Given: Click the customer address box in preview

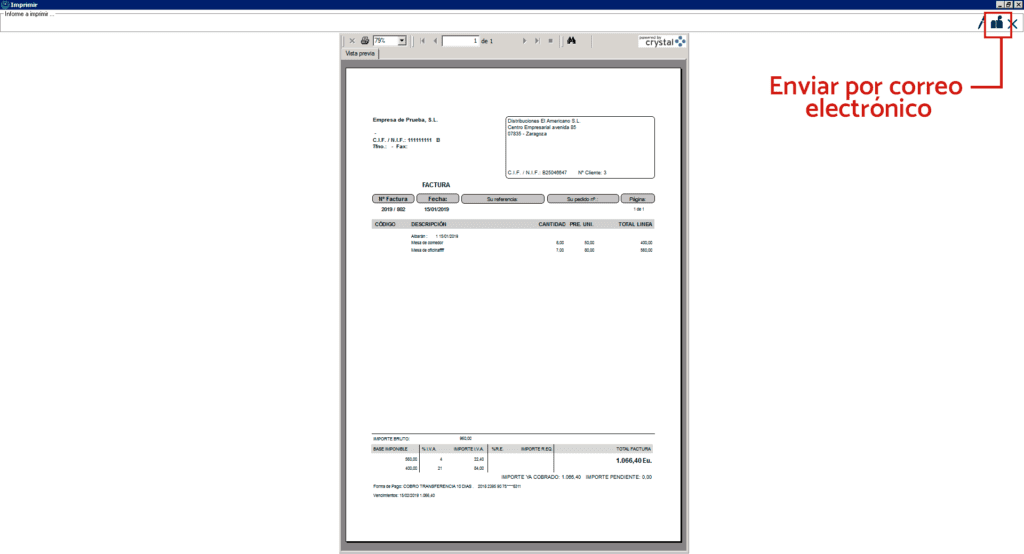Looking at the screenshot, I should [580, 147].
